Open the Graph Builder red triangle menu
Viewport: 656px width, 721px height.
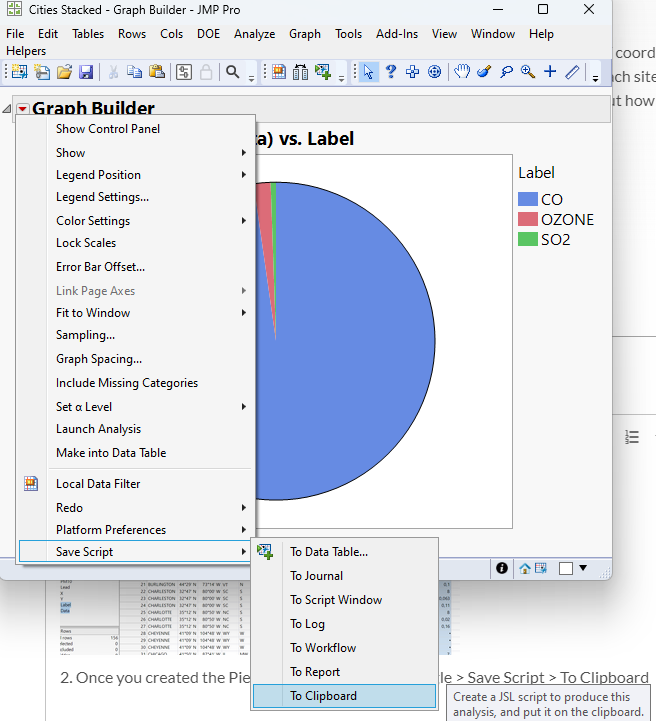[x=23, y=109]
